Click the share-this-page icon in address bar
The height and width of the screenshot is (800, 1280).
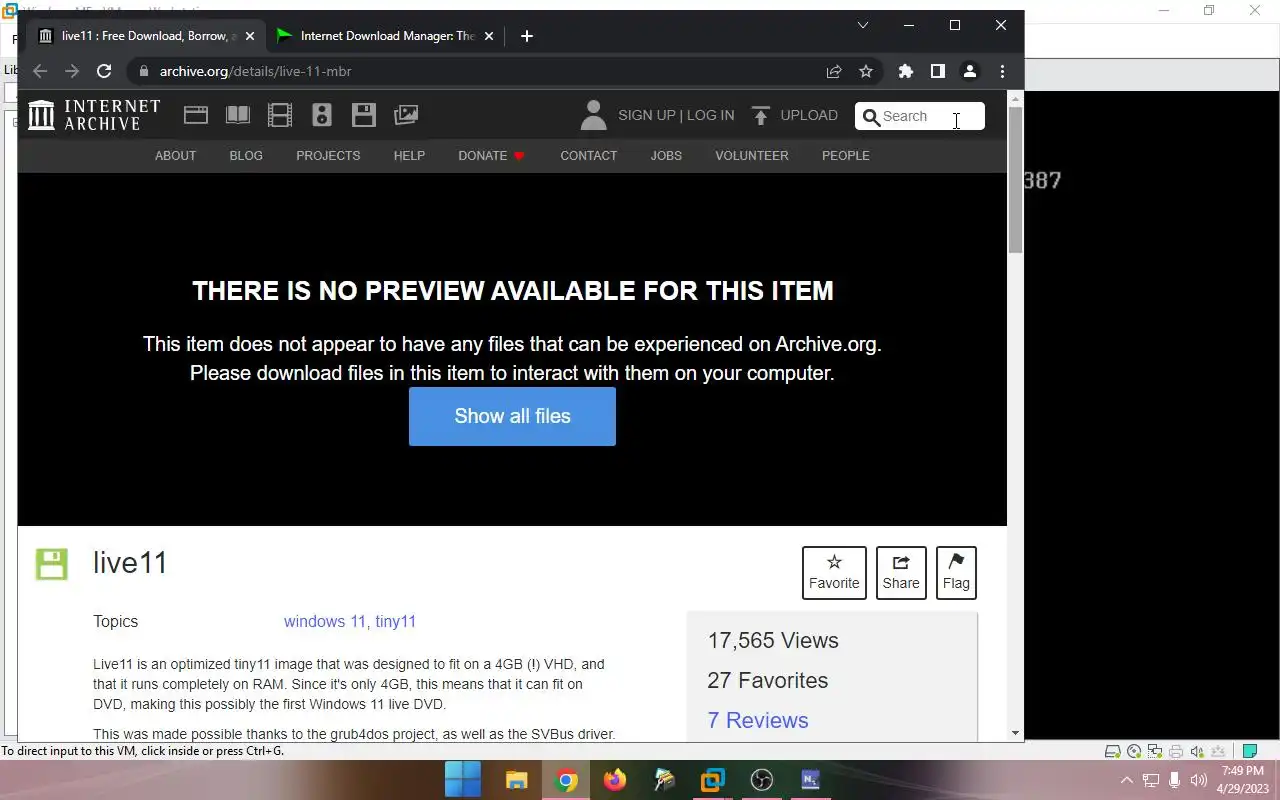point(834,71)
